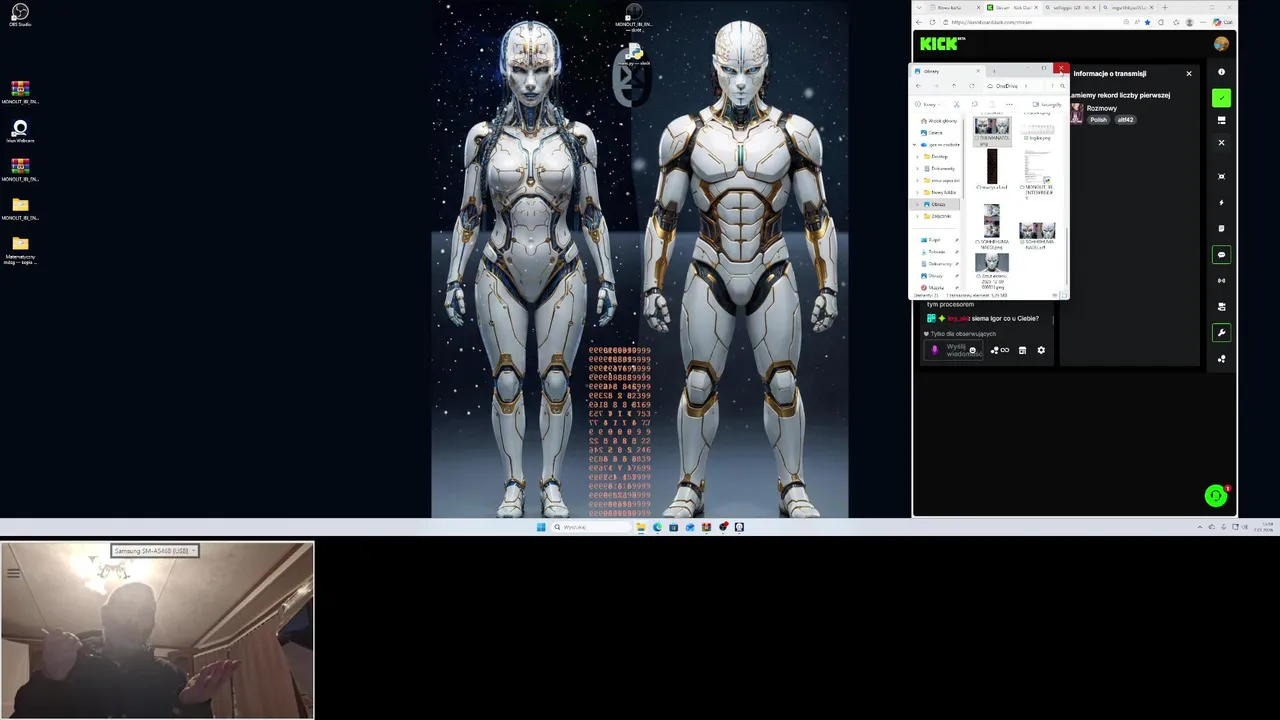This screenshot has width=1280, height=720.
Task: Click the Polish language tag
Action: (x=1099, y=119)
